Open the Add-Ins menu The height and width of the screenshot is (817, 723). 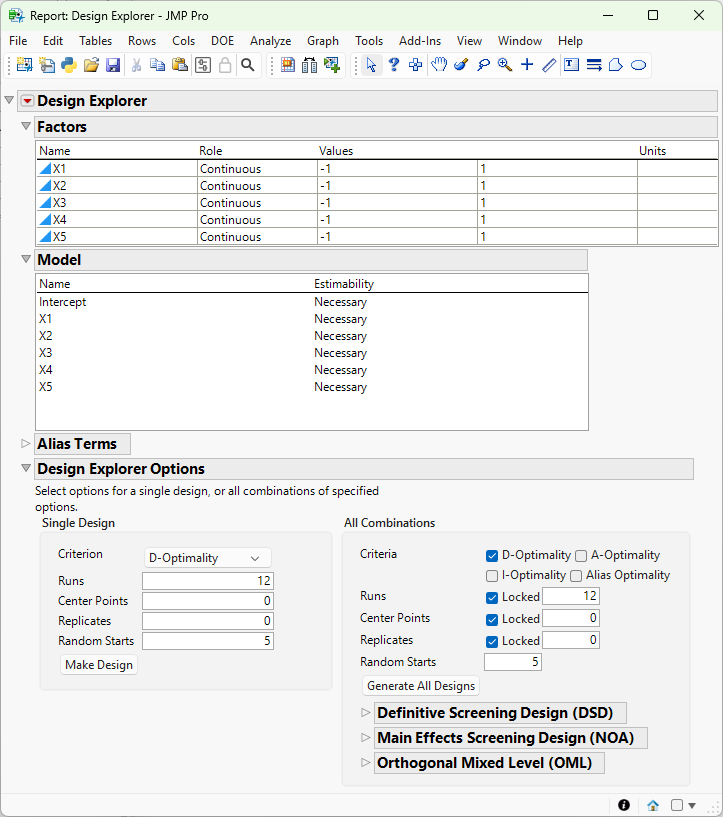(420, 41)
